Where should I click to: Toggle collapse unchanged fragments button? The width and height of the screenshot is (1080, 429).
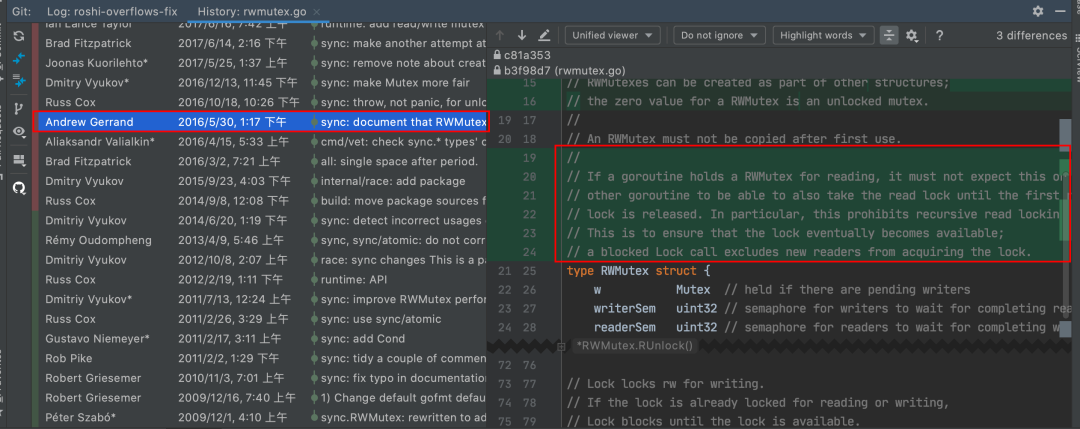(889, 36)
